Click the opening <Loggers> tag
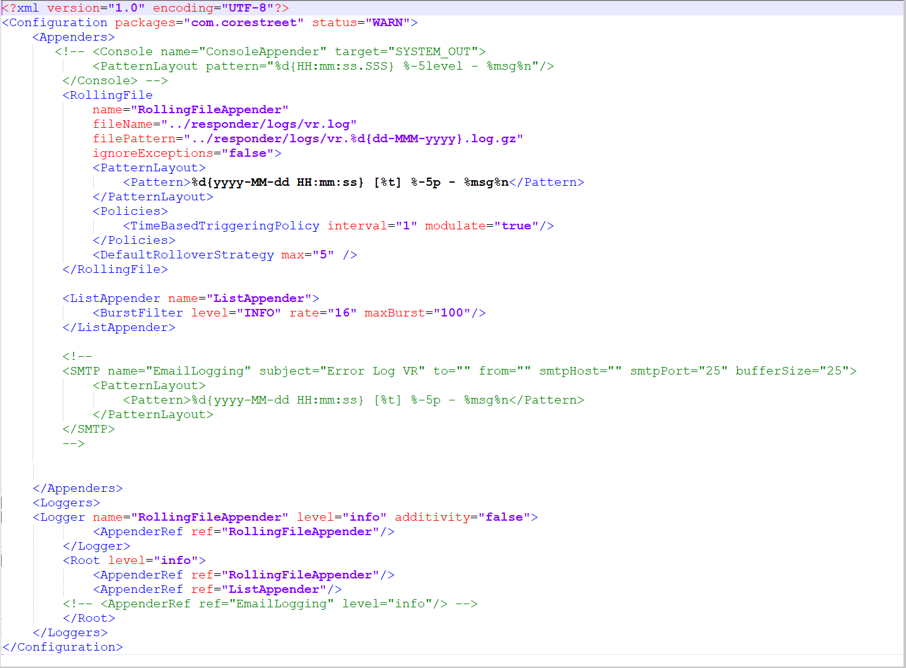This screenshot has width=906, height=668. tap(66, 502)
